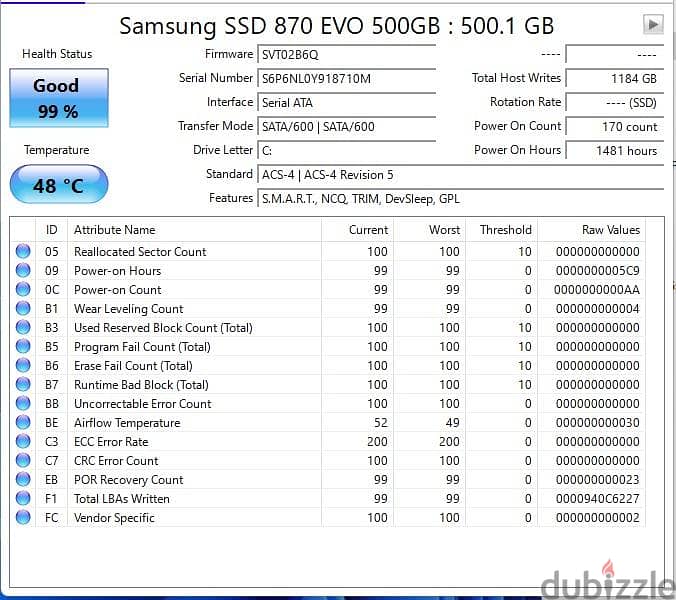Click the Samsung SSD 870 EVO 500GB title

[x=336, y=26]
